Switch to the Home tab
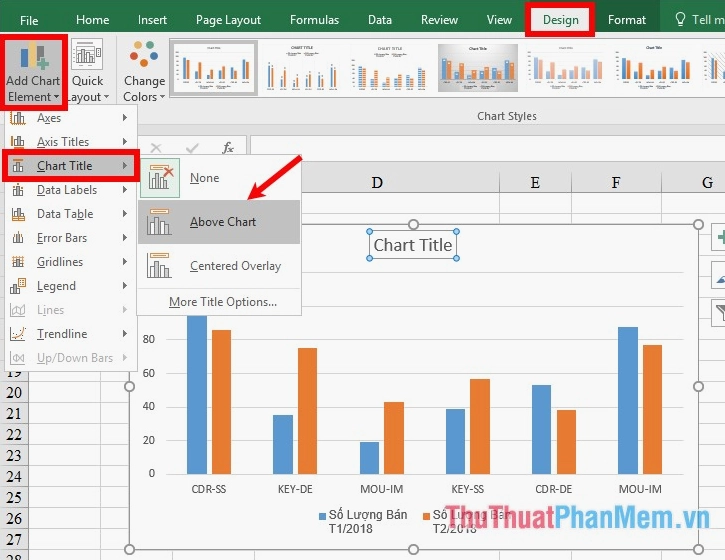Screen dimensions: 725x560 pyautogui.click(x=92, y=20)
